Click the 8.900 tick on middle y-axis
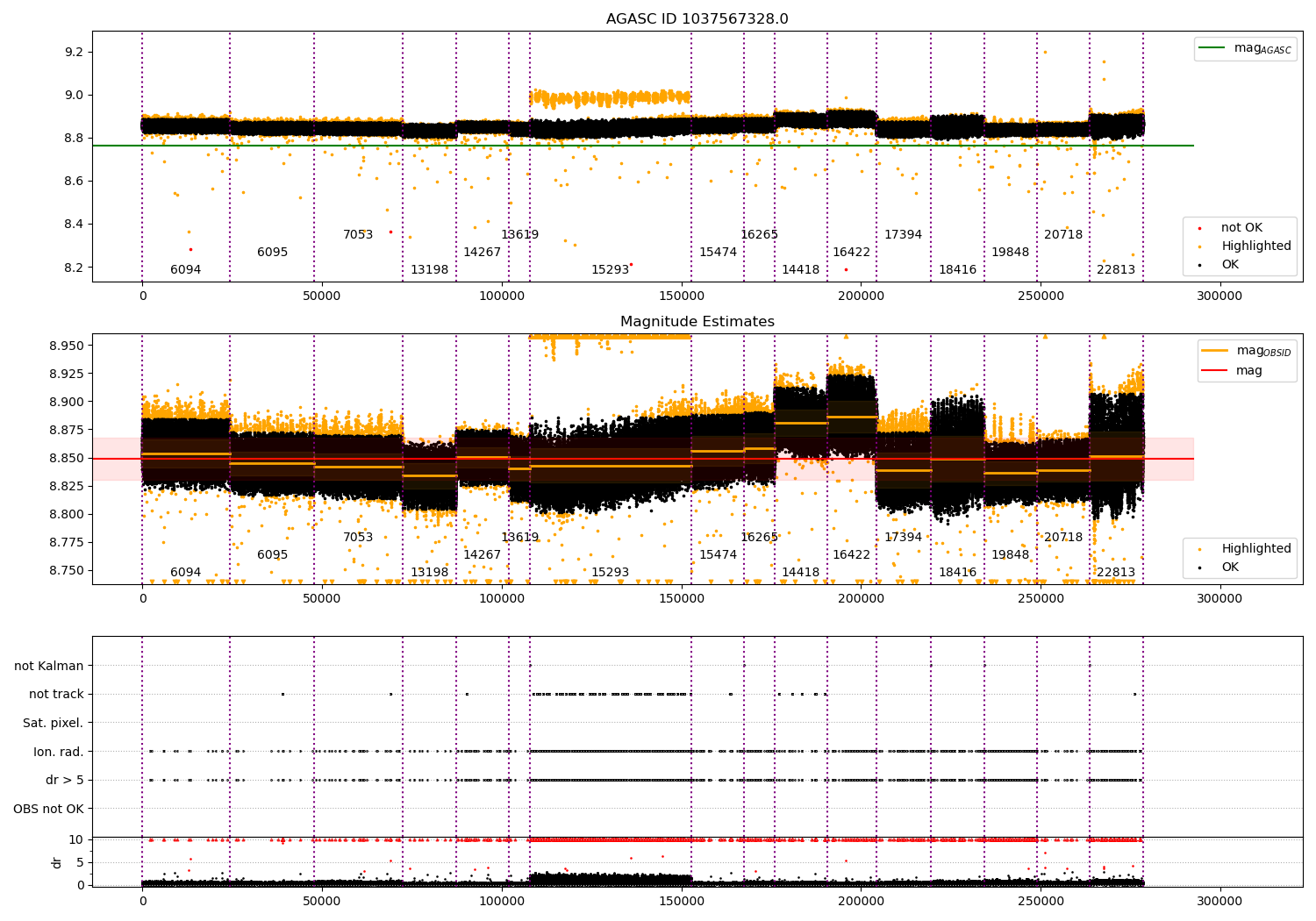Viewport: 1316px width, 921px height. click(x=67, y=403)
